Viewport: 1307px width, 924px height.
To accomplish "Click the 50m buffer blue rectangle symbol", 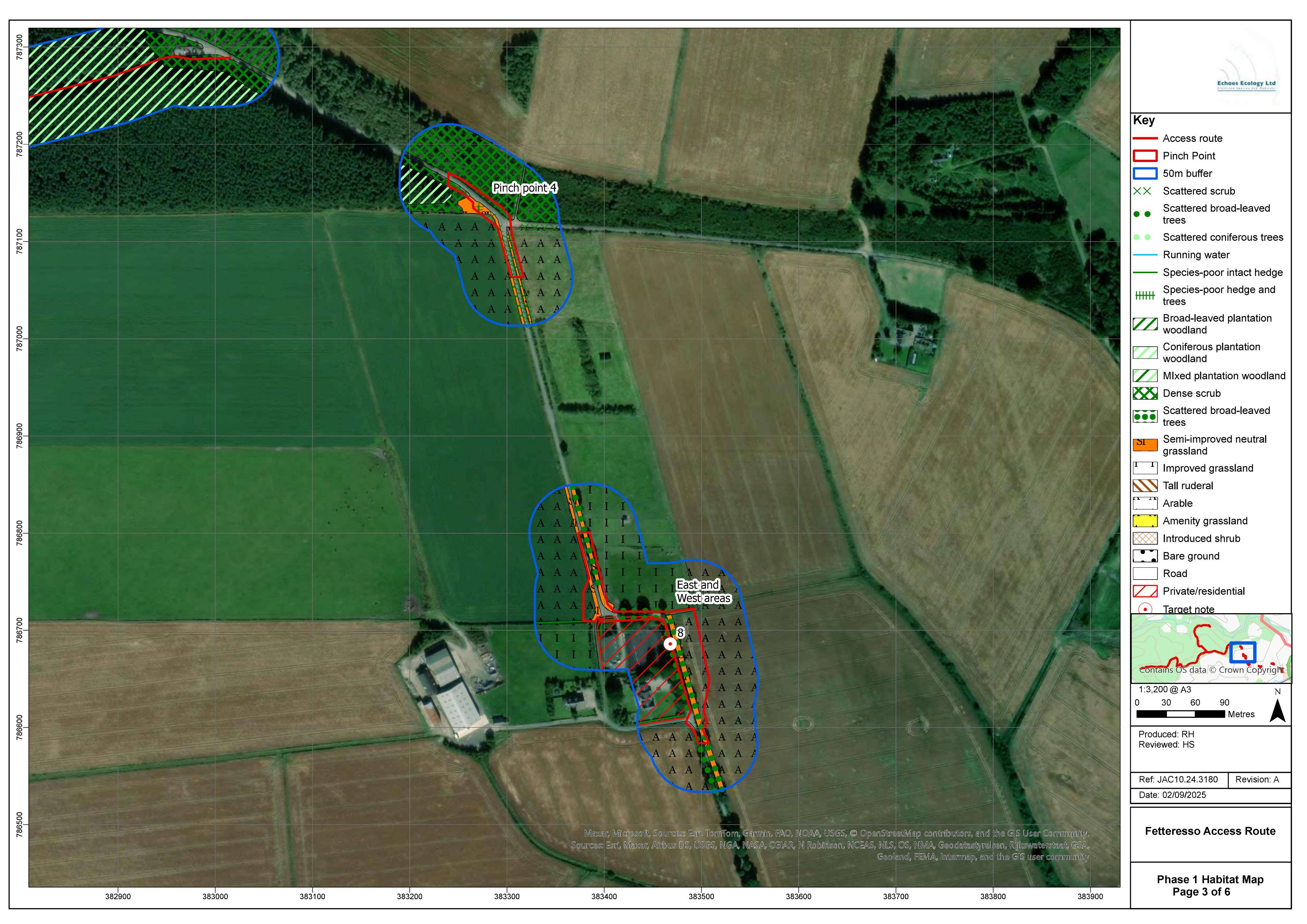I will coord(1145,174).
